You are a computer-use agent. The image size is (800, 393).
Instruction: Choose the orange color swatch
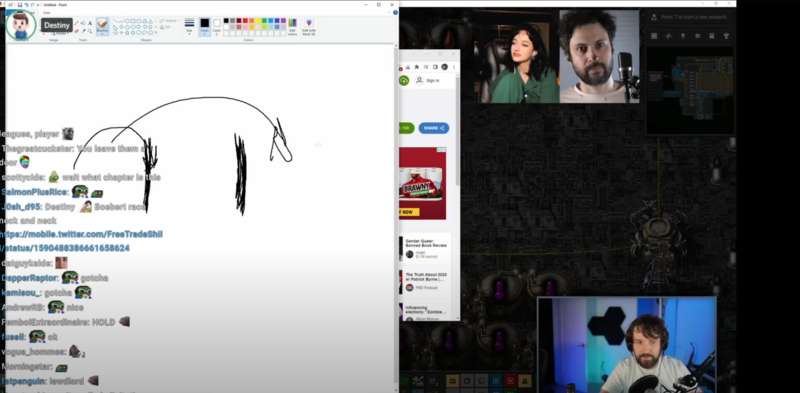pos(252,20)
